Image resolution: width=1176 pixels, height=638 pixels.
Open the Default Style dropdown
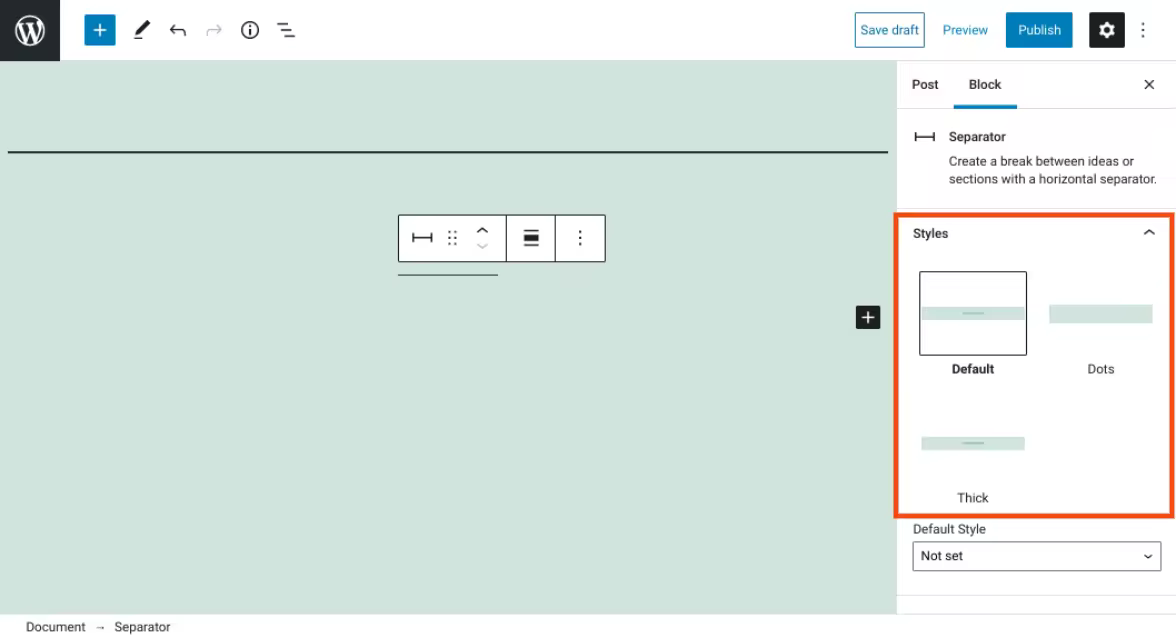[1036, 556]
